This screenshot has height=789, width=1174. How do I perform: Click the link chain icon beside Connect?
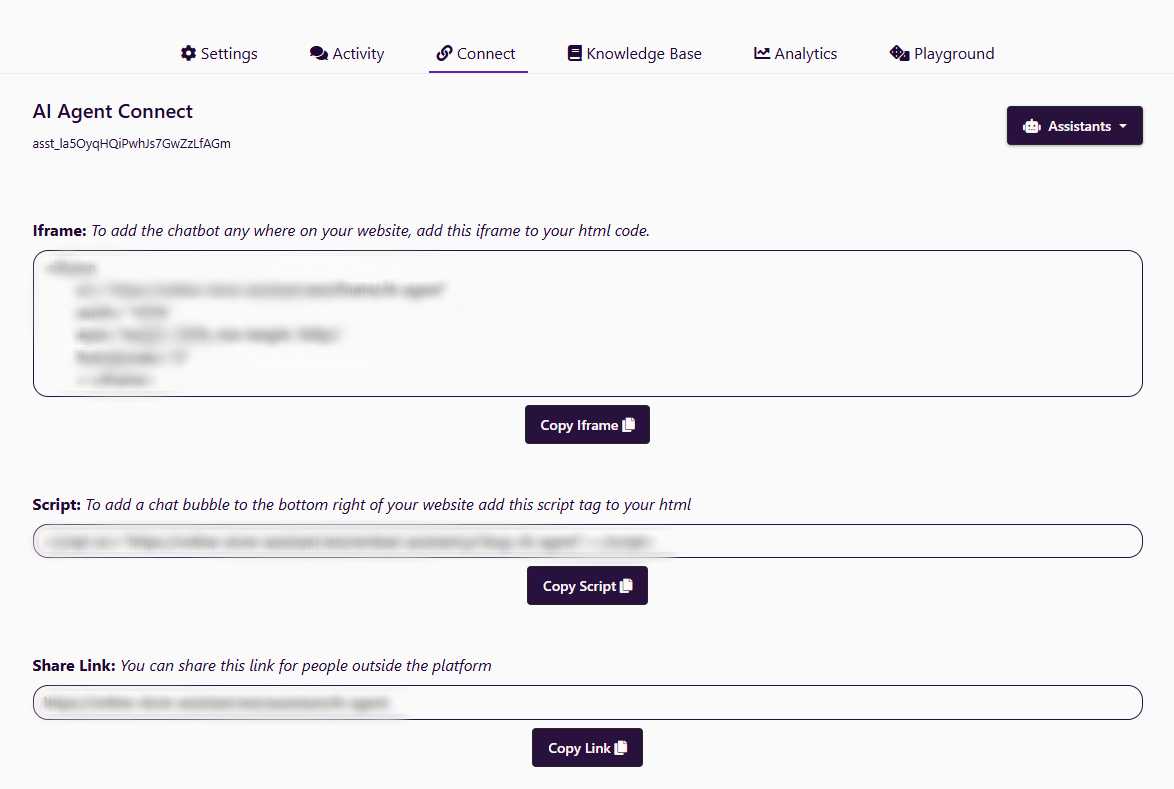click(x=445, y=53)
